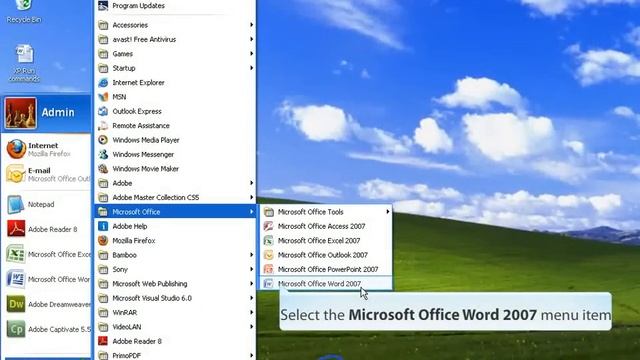Click the Adobe Help icon

[x=103, y=226]
